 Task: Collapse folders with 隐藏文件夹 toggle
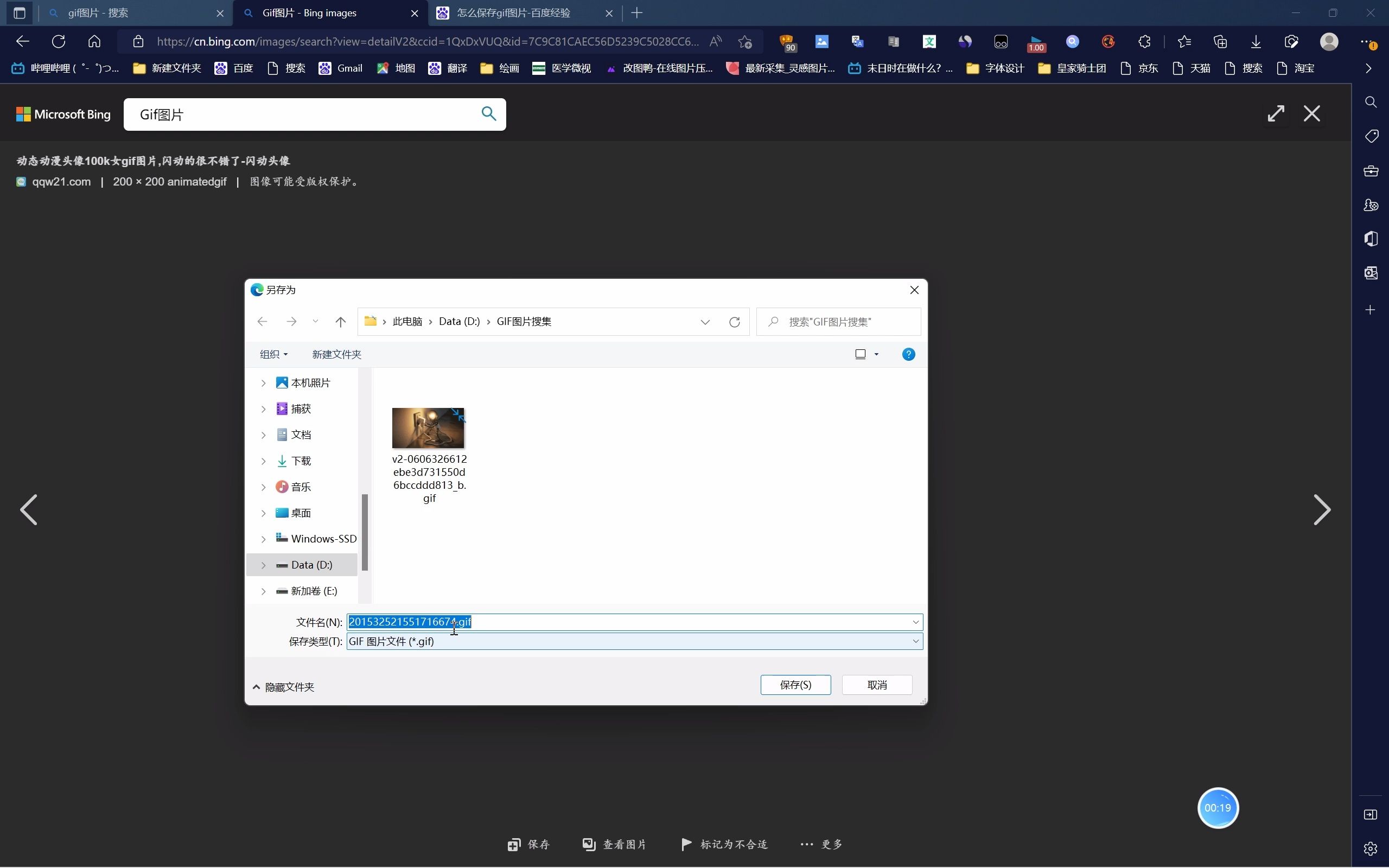point(284,687)
